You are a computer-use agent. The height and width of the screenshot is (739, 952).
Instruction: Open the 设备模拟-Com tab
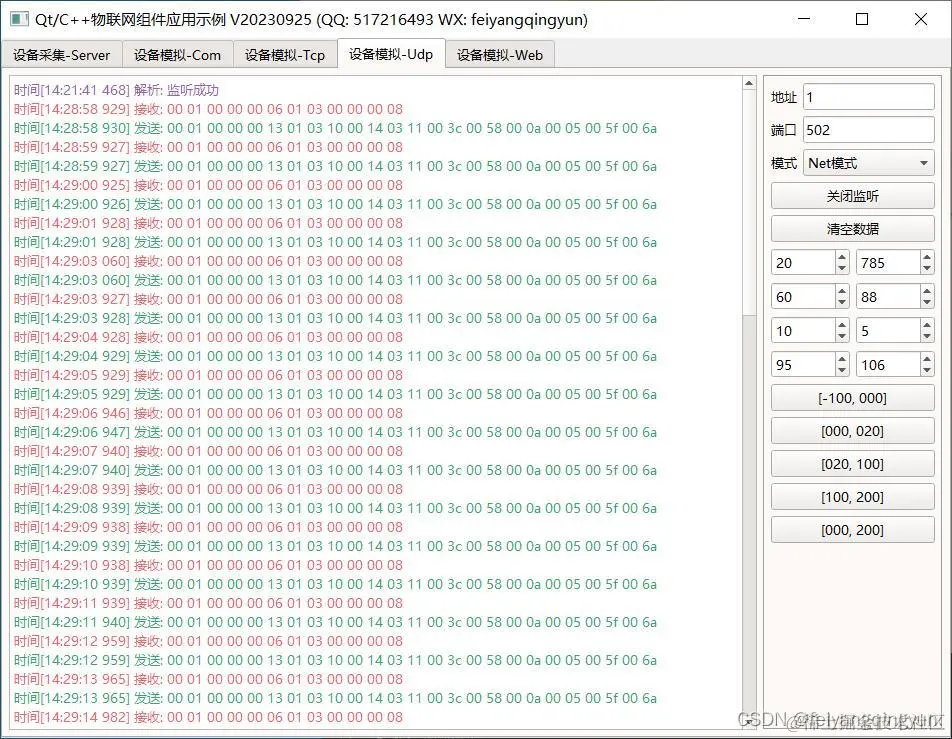click(178, 55)
